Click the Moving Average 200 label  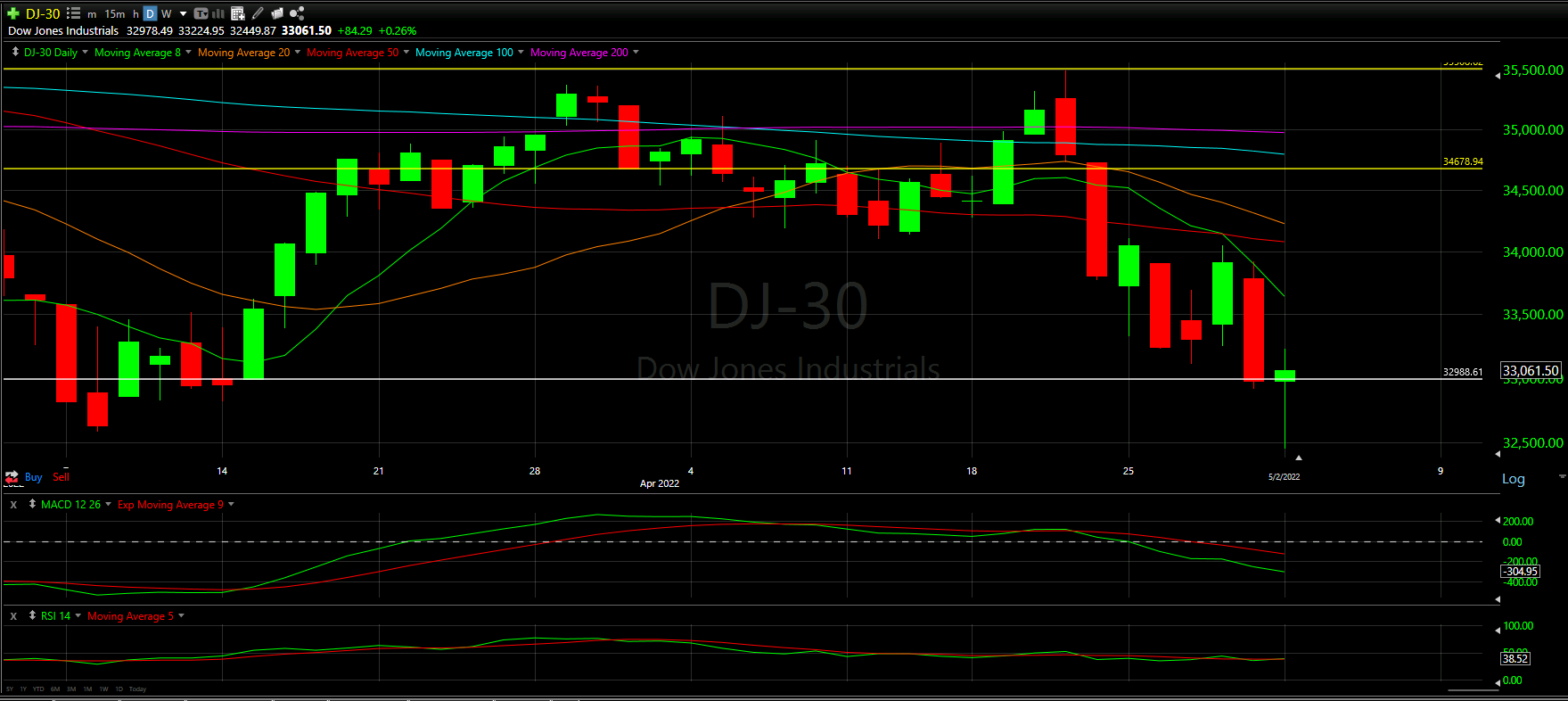pos(579,53)
